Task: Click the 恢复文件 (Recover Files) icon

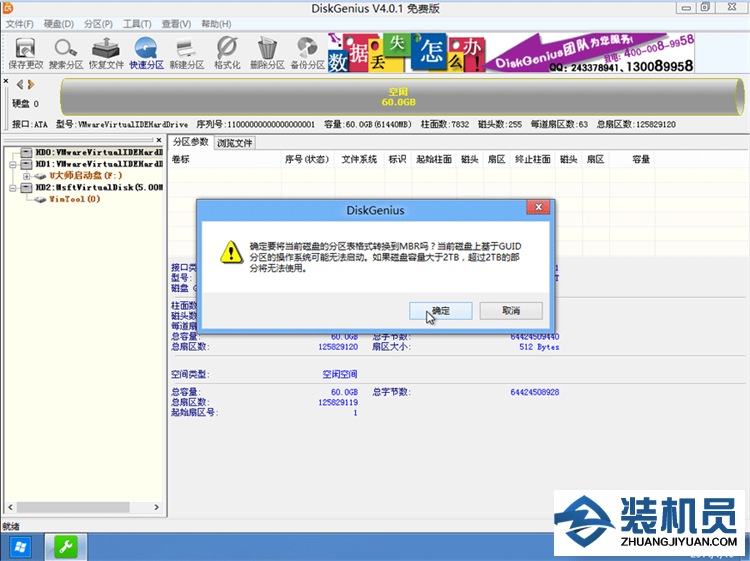Action: tap(106, 52)
